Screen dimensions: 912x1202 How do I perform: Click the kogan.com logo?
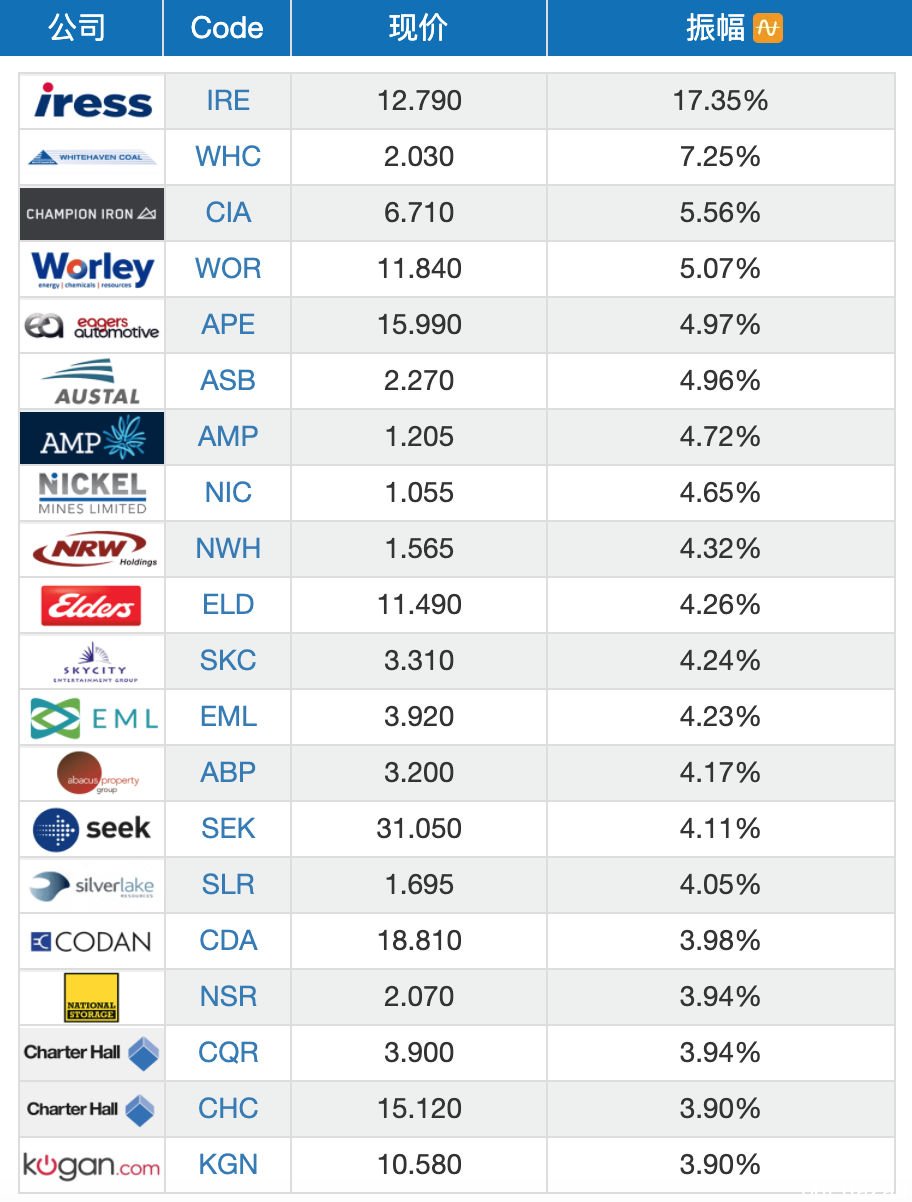click(92, 1165)
